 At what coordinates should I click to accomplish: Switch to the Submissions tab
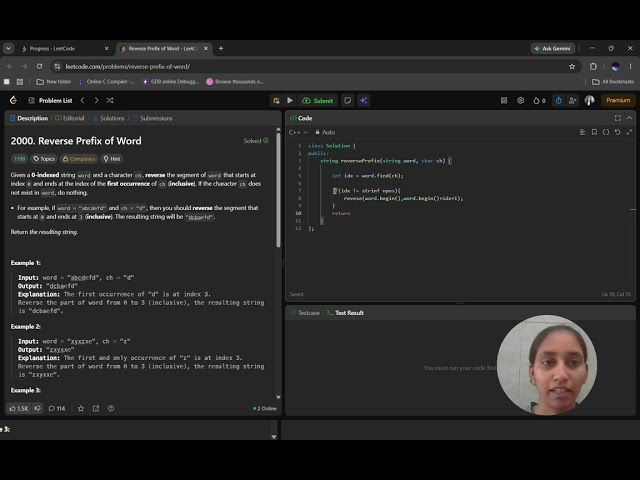click(x=153, y=118)
